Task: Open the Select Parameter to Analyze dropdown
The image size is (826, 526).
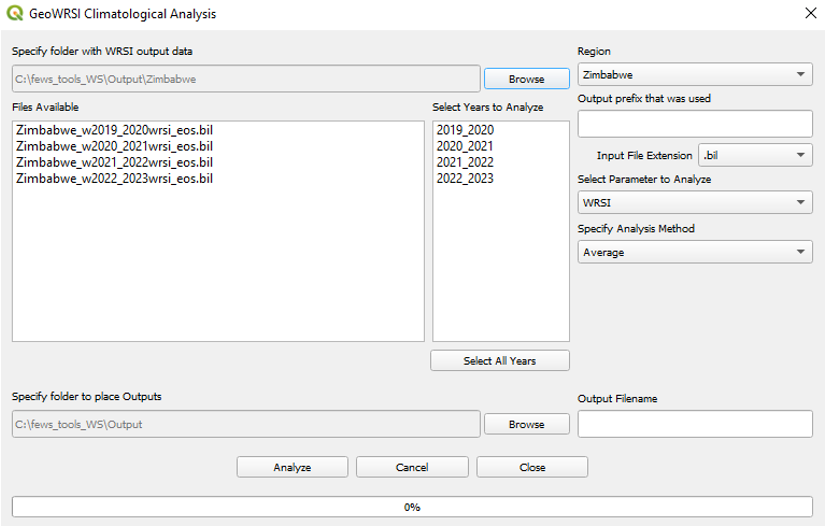Action: point(694,203)
